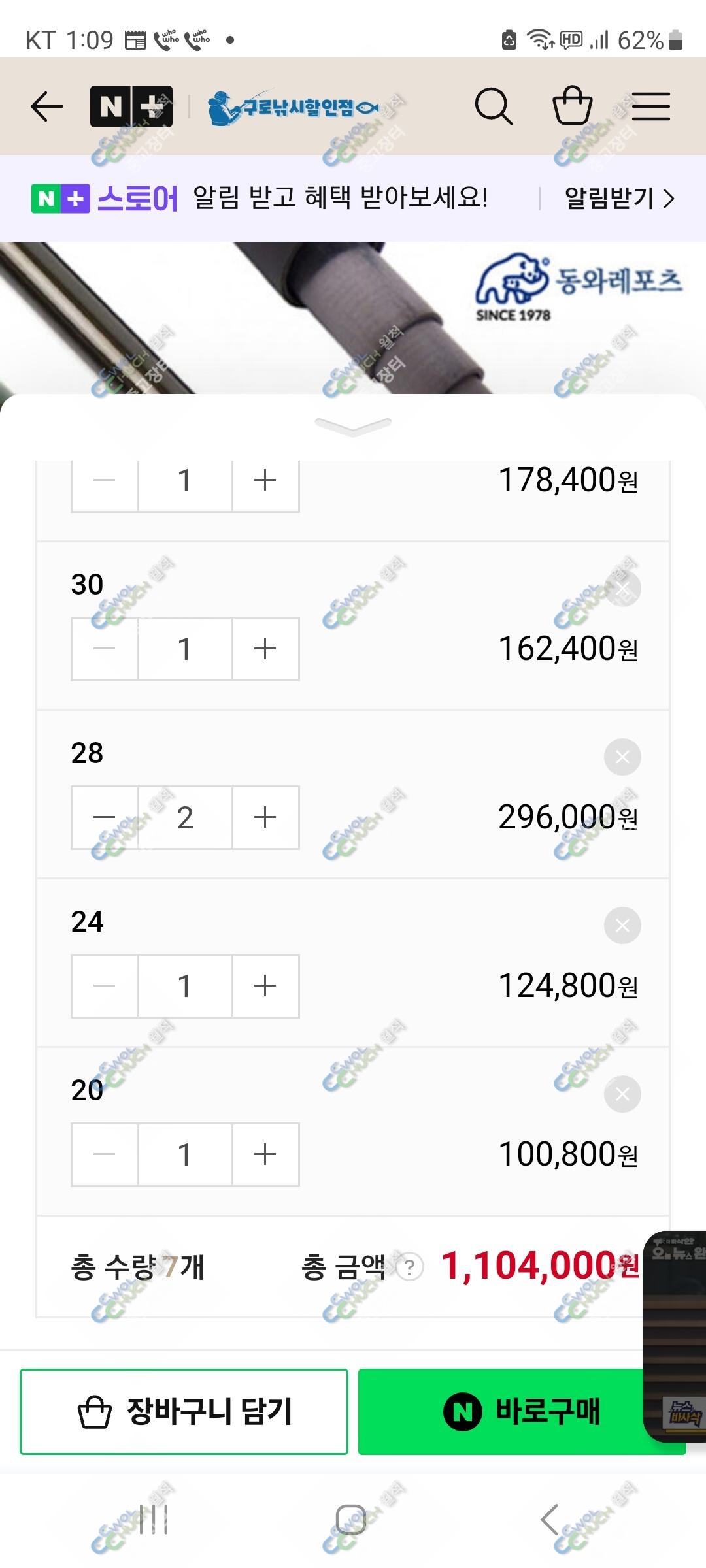Collapse the option sheet with down chevron
This screenshot has height=1568, width=706.
[353, 427]
